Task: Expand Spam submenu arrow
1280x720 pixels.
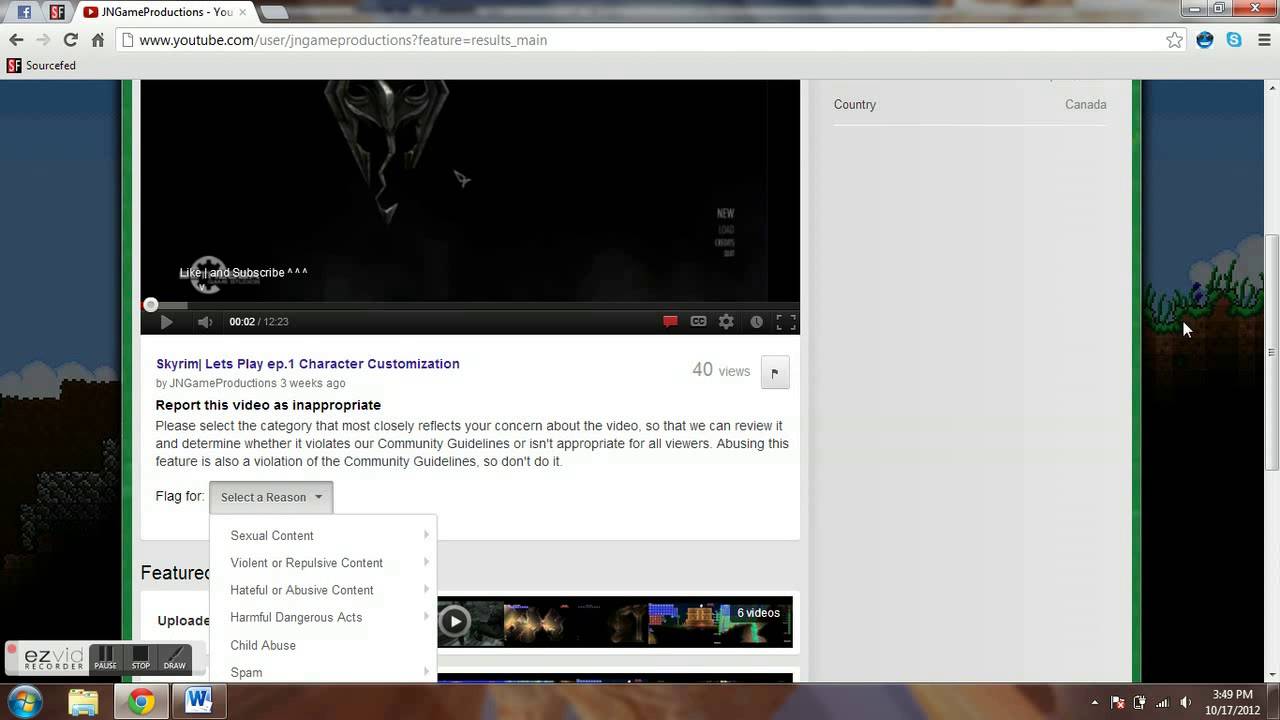Action: [x=426, y=671]
